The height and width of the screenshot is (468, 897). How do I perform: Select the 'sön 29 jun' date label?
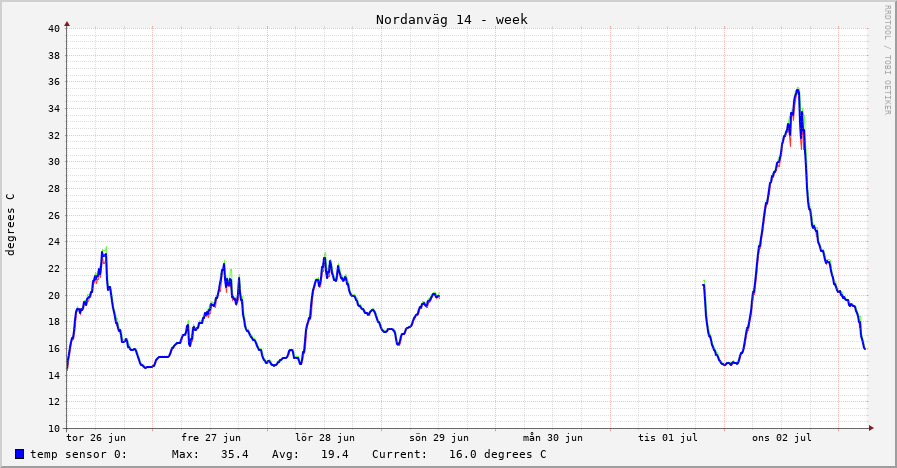(439, 438)
